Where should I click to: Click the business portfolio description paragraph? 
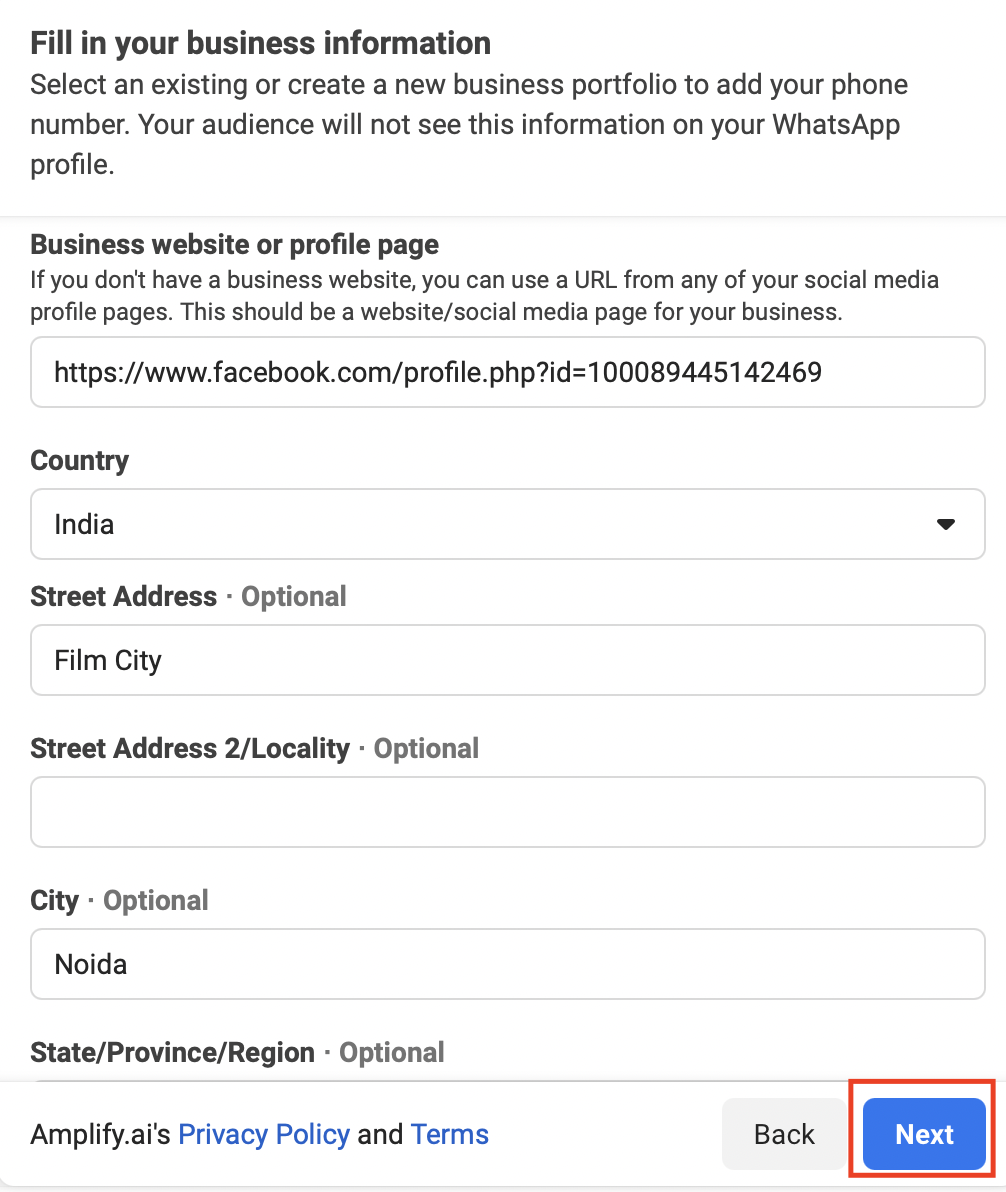469,125
